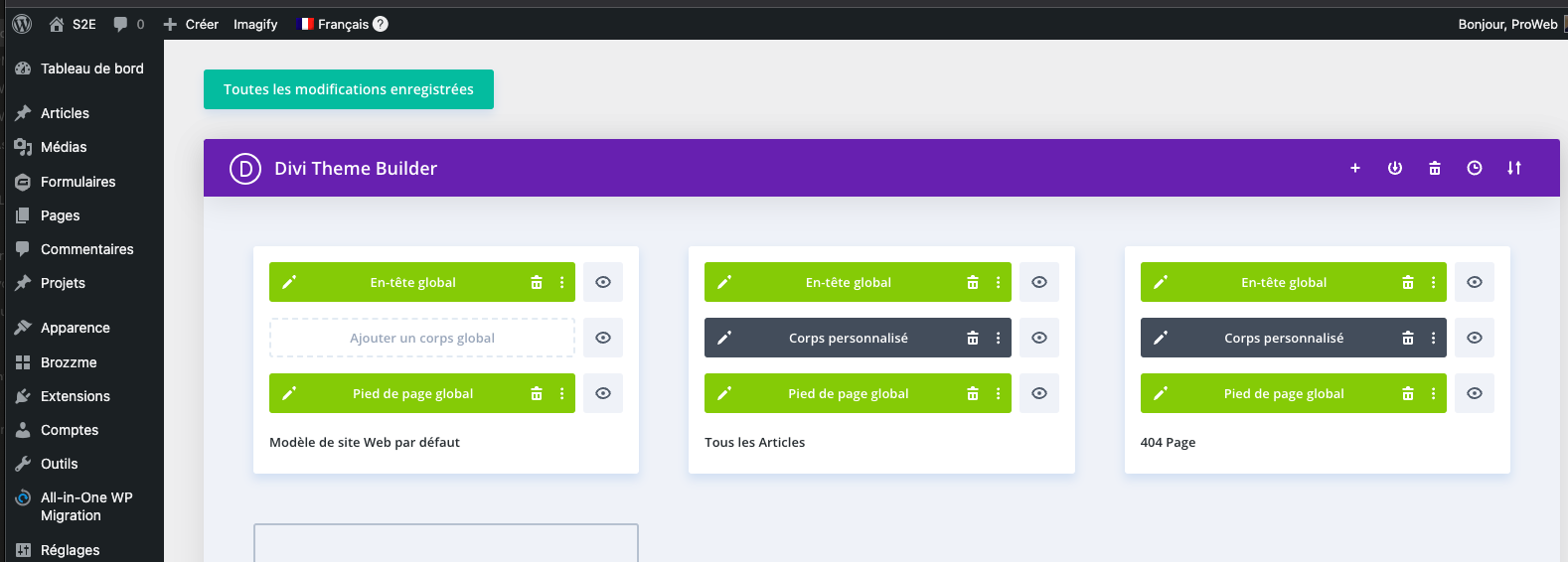Delete Corps personnalisé in 404 Page template
The image size is (1568, 562).
click(x=1408, y=338)
